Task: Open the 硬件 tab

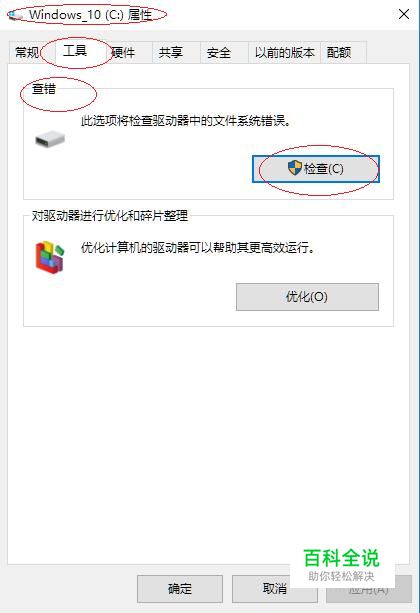Action: click(x=123, y=52)
